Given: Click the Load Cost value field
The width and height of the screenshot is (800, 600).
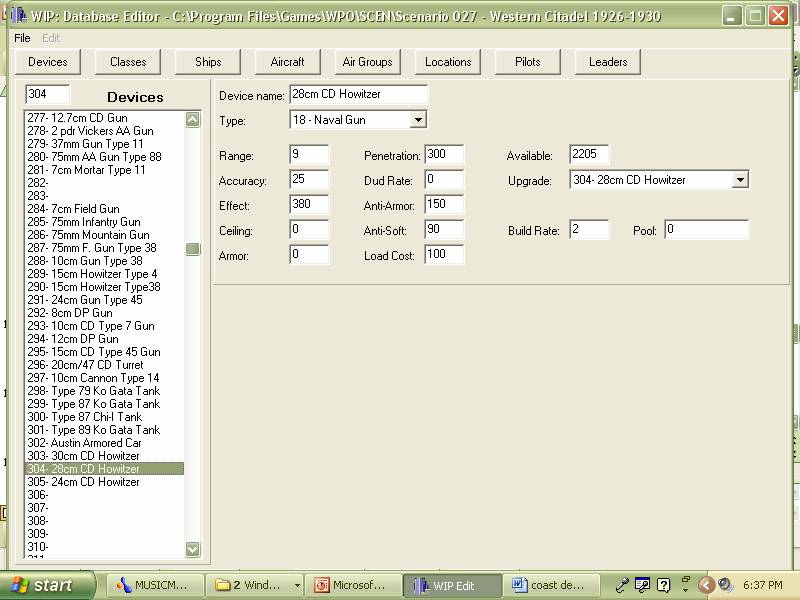Looking at the screenshot, I should click(444, 254).
